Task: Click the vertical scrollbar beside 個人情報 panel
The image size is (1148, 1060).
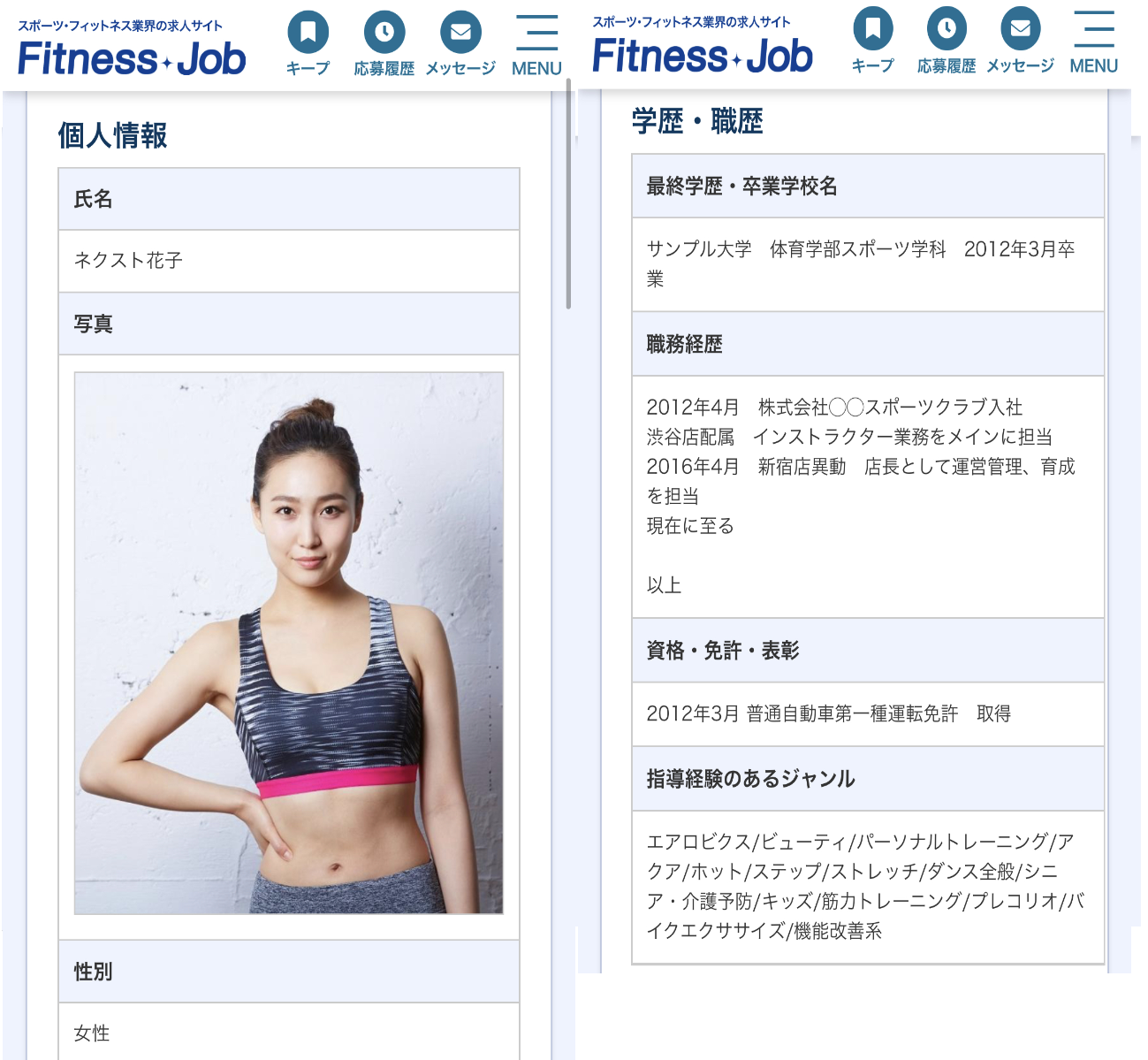Action: pyautogui.click(x=568, y=194)
